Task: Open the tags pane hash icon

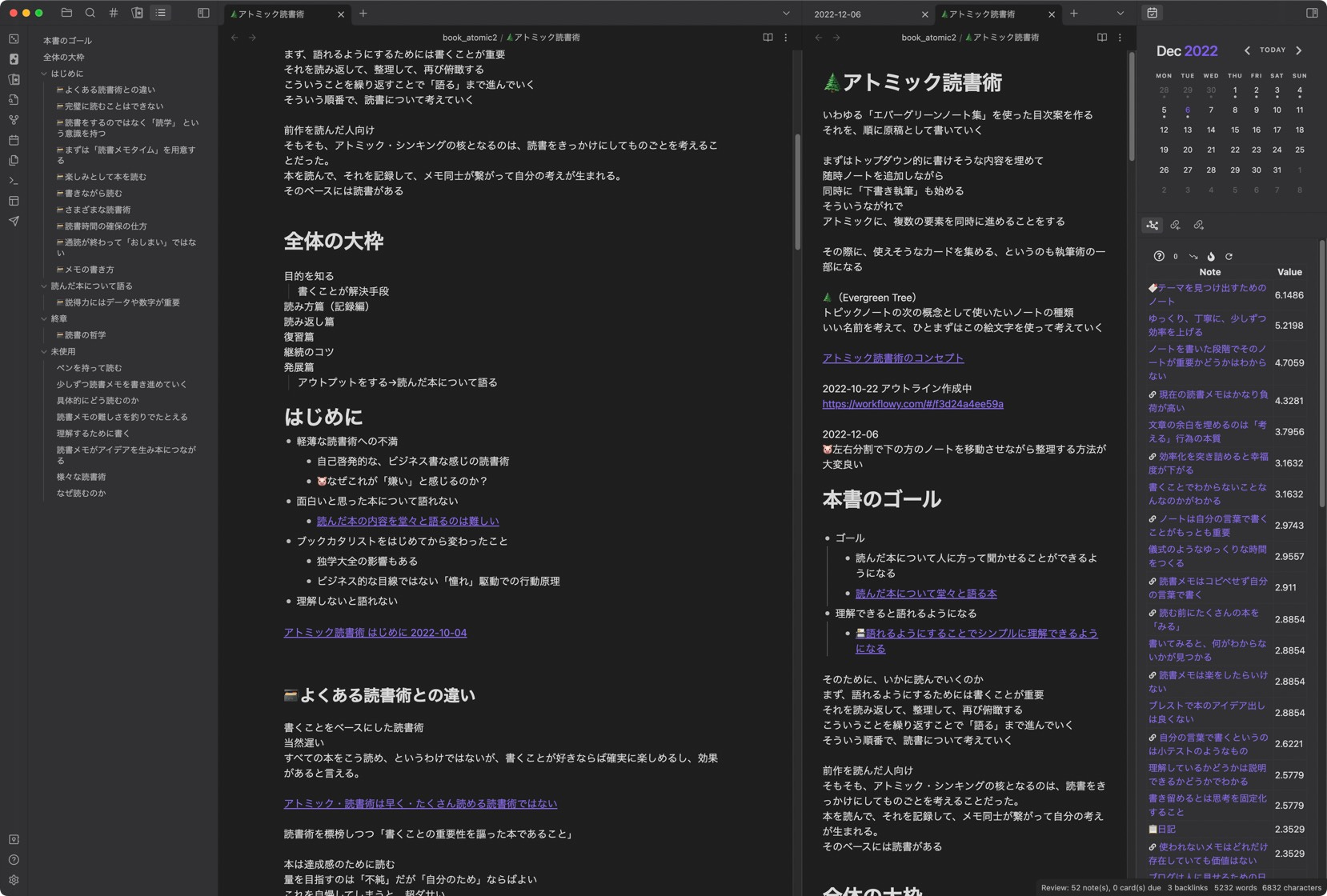Action: coord(113,13)
